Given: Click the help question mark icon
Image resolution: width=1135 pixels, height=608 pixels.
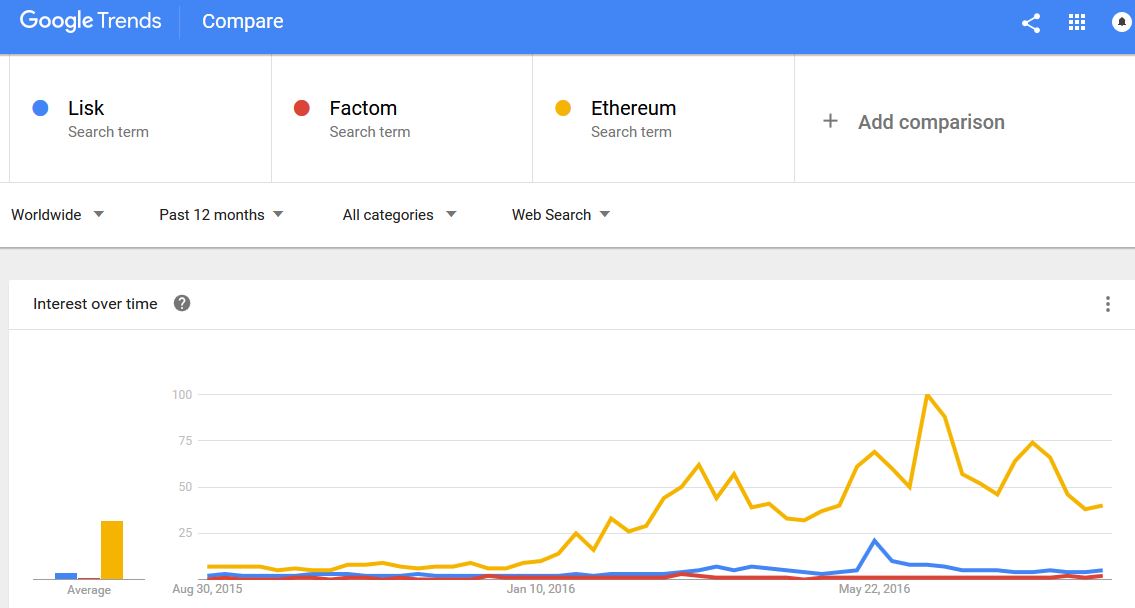Looking at the screenshot, I should coord(182,303).
